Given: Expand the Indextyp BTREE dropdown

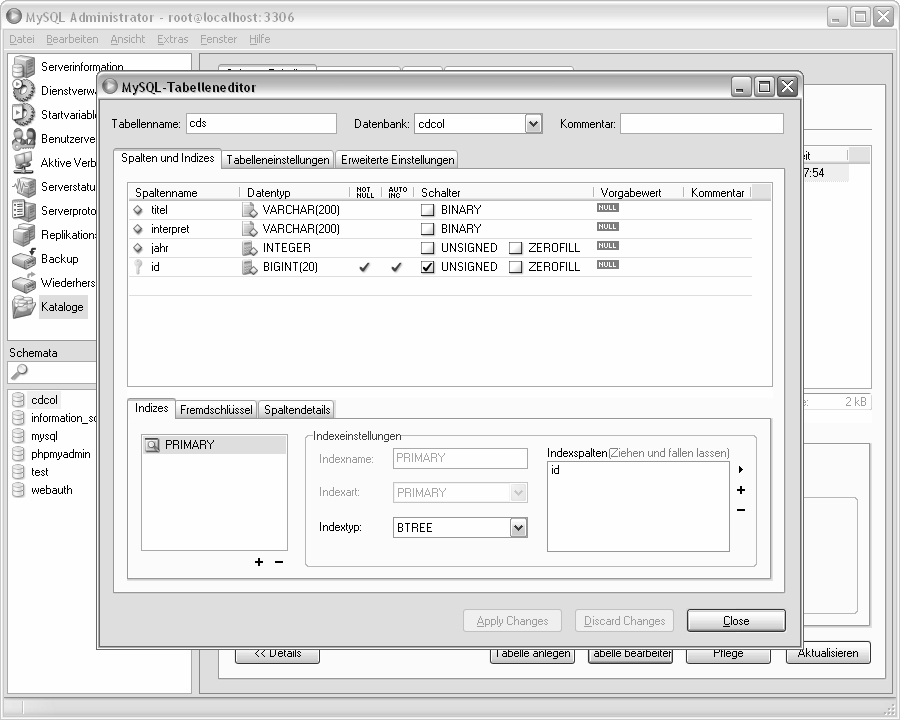Looking at the screenshot, I should (518, 527).
